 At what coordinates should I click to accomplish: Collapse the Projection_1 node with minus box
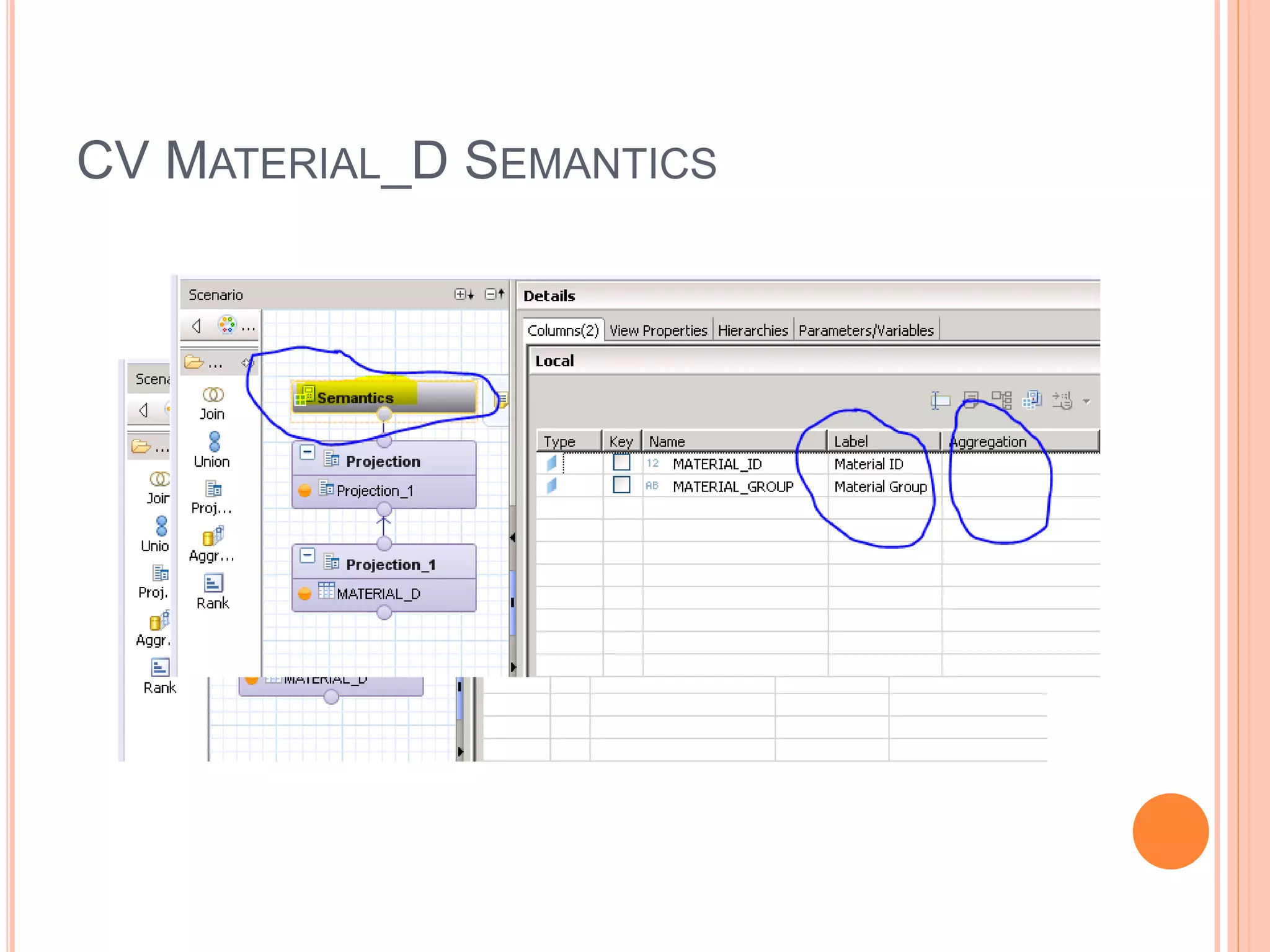coord(308,555)
